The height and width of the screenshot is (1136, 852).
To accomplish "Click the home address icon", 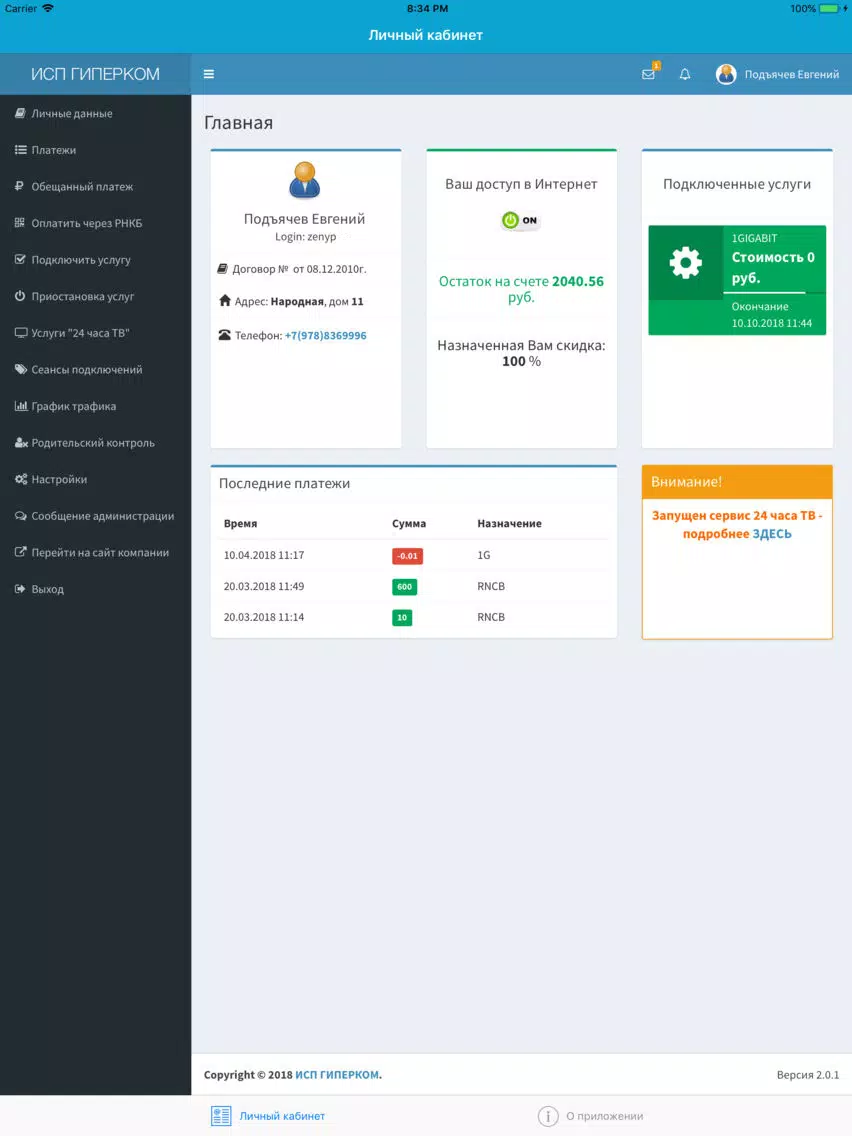I will coord(225,301).
